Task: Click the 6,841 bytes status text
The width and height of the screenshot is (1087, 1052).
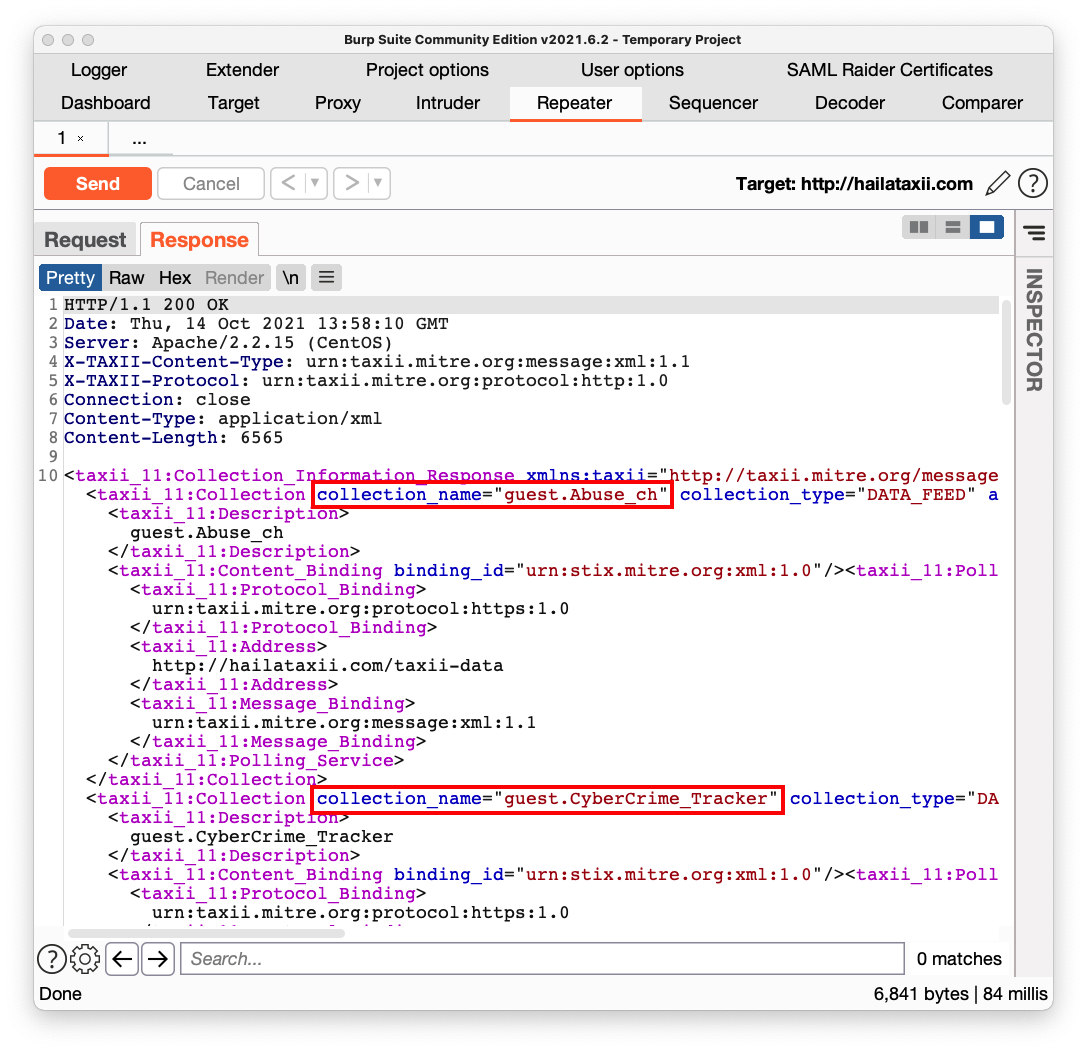Action: [921, 994]
